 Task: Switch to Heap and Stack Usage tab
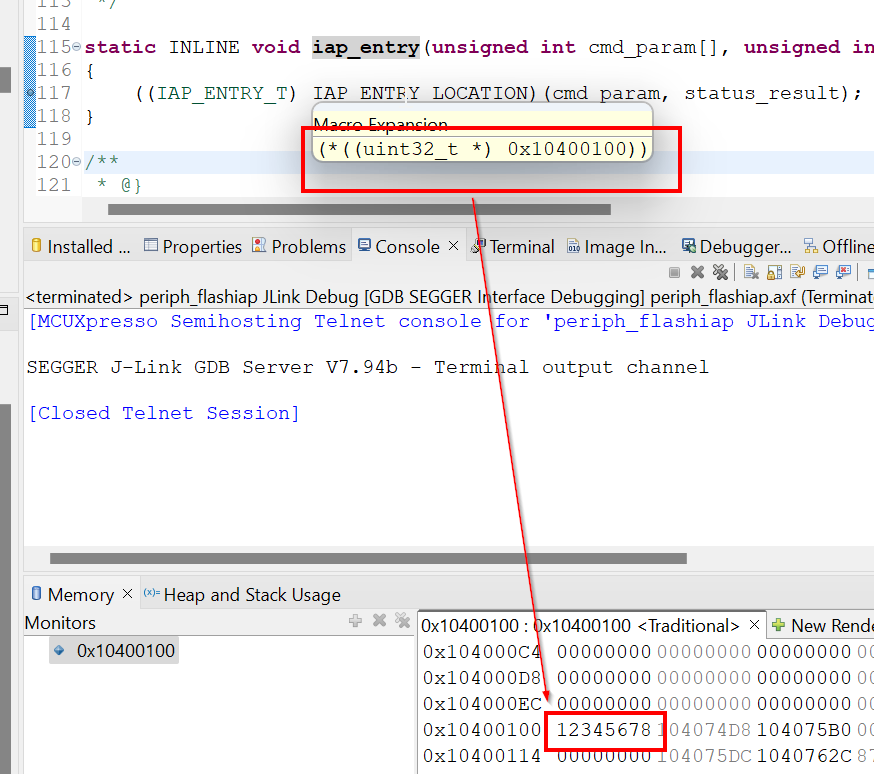coord(242,595)
